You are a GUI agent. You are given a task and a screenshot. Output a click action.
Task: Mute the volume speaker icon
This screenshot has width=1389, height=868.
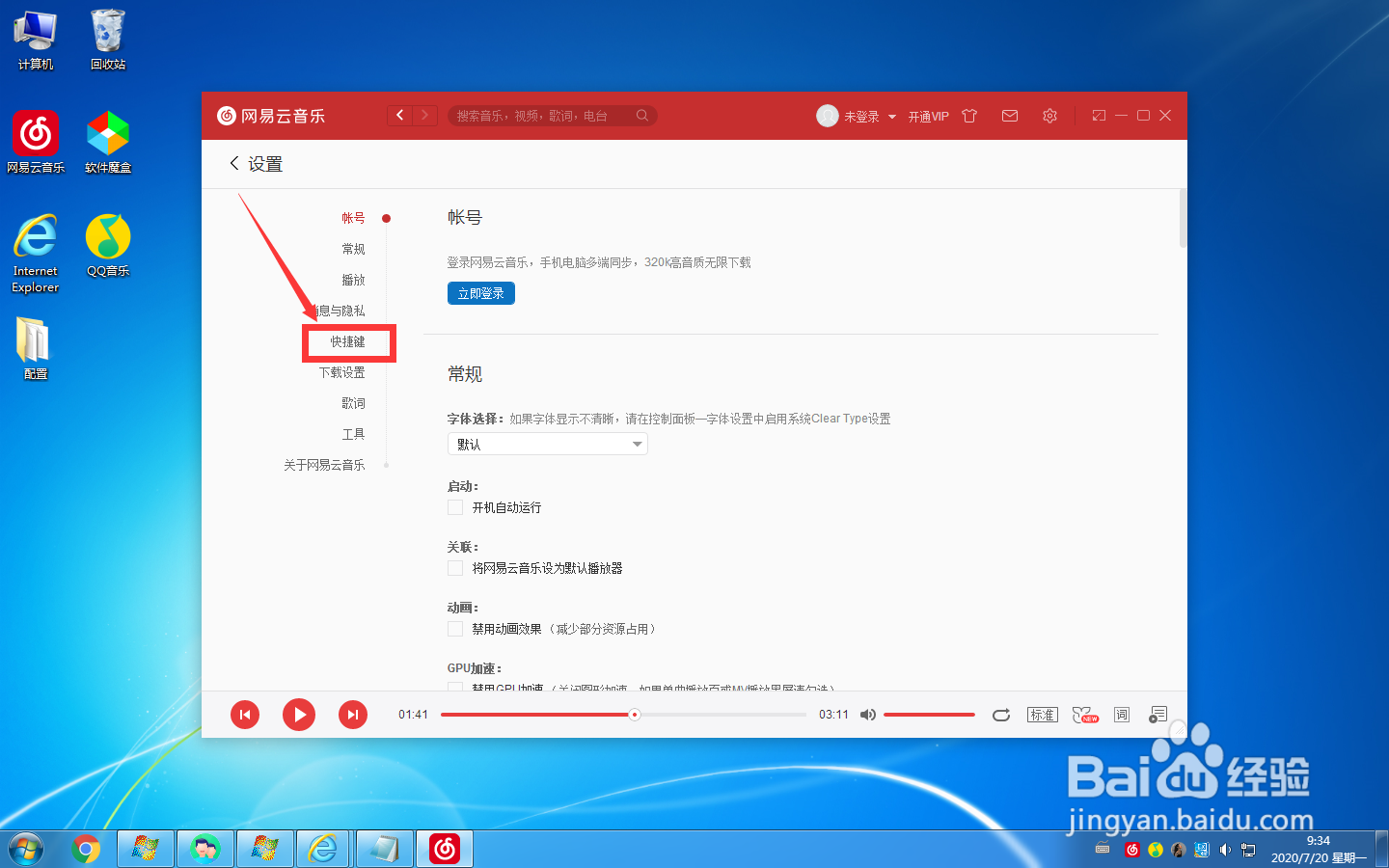click(x=868, y=715)
